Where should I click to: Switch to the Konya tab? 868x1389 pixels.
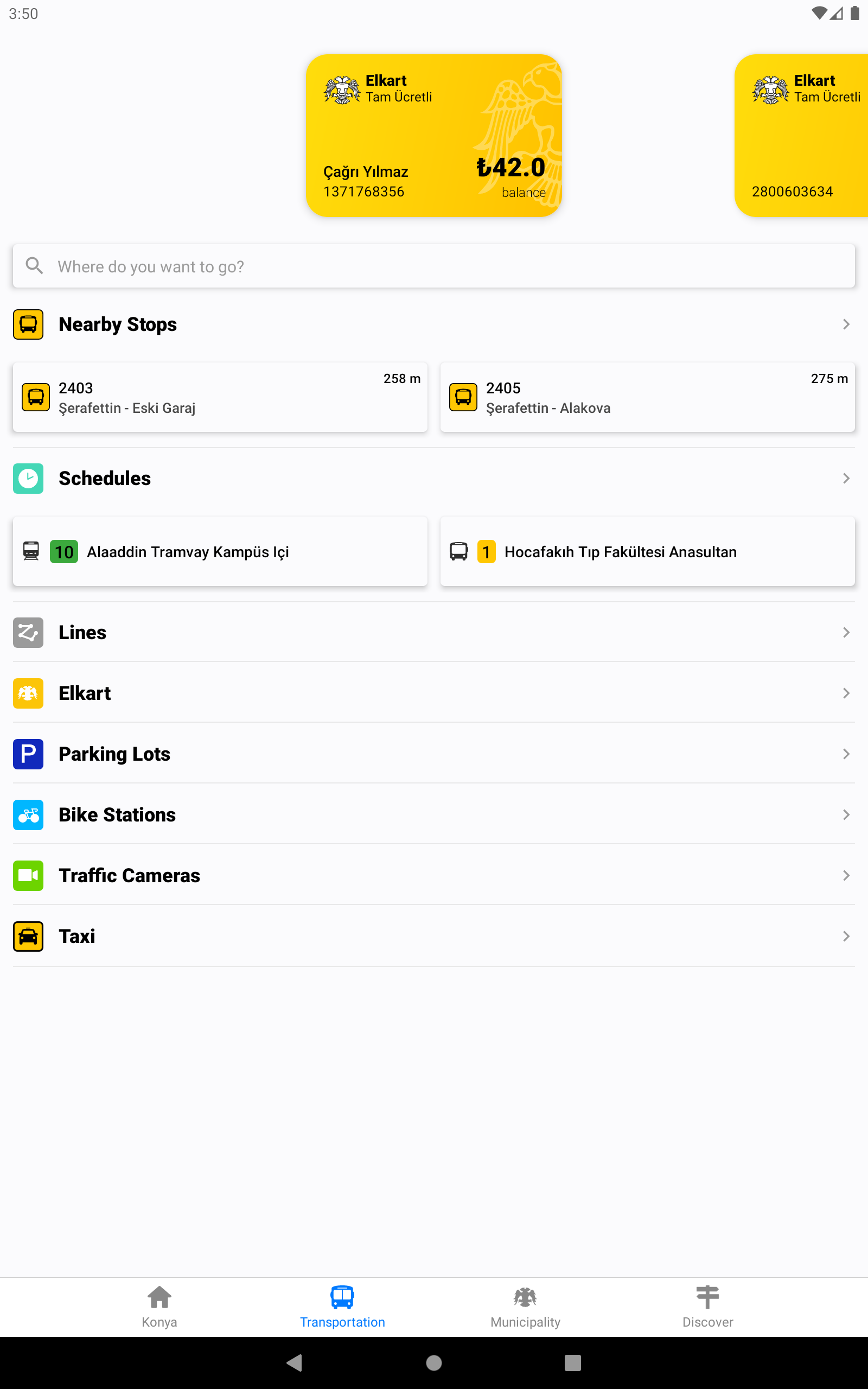pos(159,1307)
